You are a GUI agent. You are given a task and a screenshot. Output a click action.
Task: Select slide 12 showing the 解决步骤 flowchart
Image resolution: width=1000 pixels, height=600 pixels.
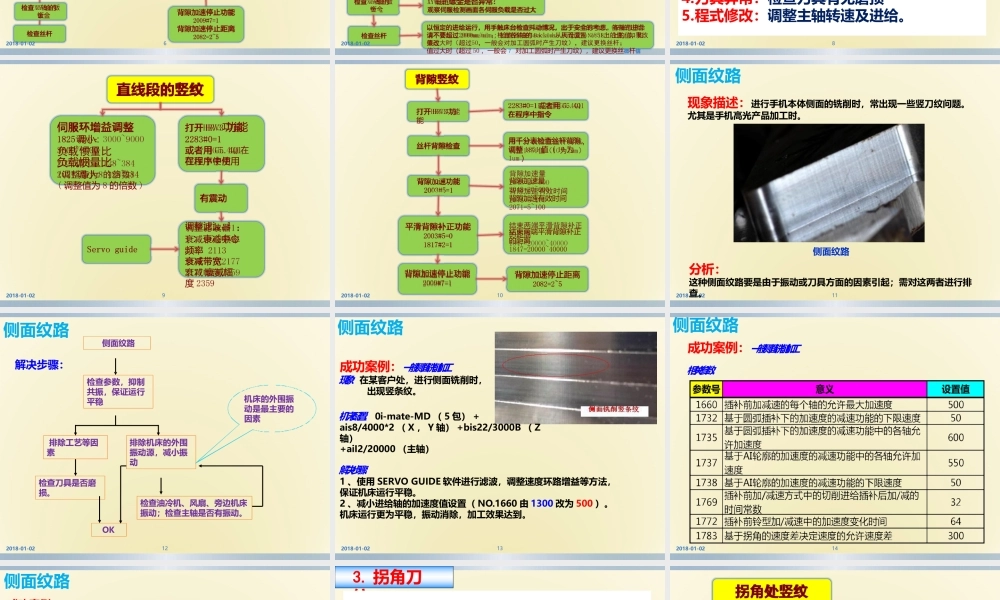(165, 434)
